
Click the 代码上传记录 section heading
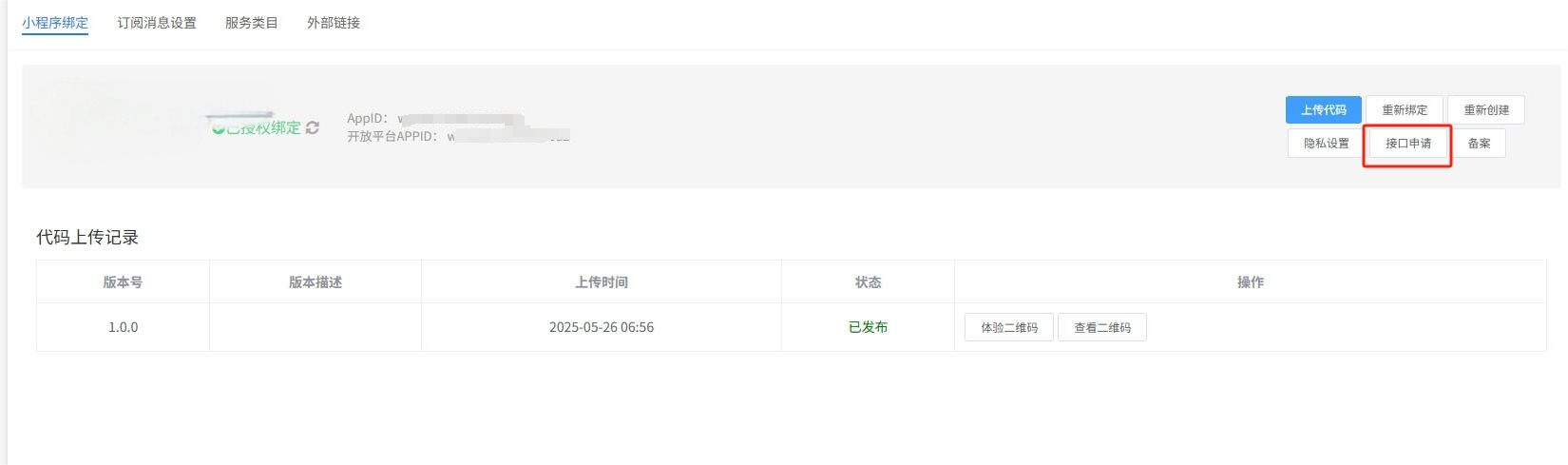[x=87, y=238]
